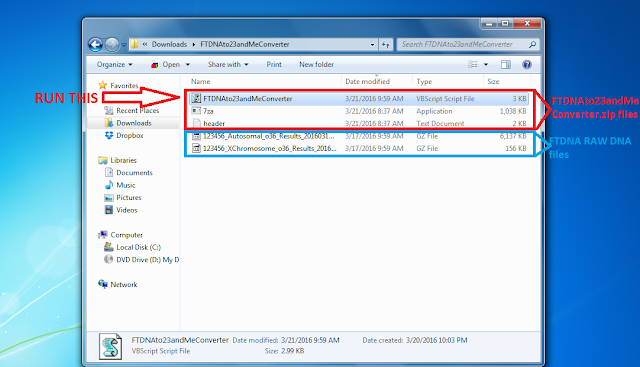The image size is (640, 367).
Task: Go back with the Back arrow button
Action: click(x=96, y=44)
